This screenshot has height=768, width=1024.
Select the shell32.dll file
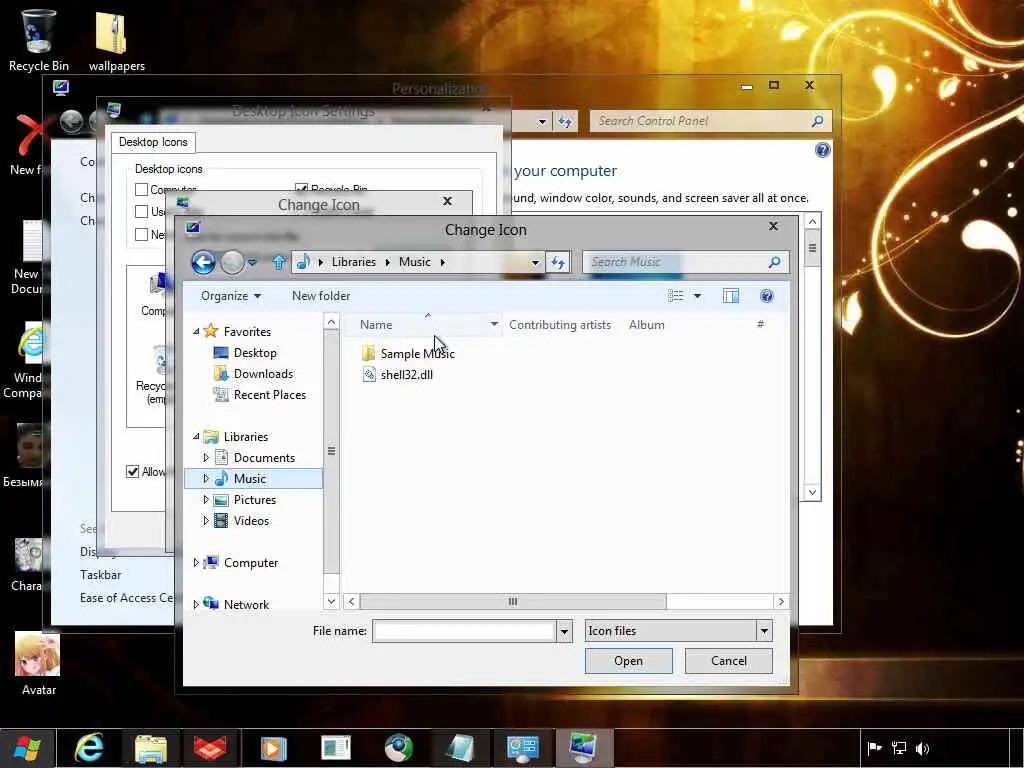[398, 375]
